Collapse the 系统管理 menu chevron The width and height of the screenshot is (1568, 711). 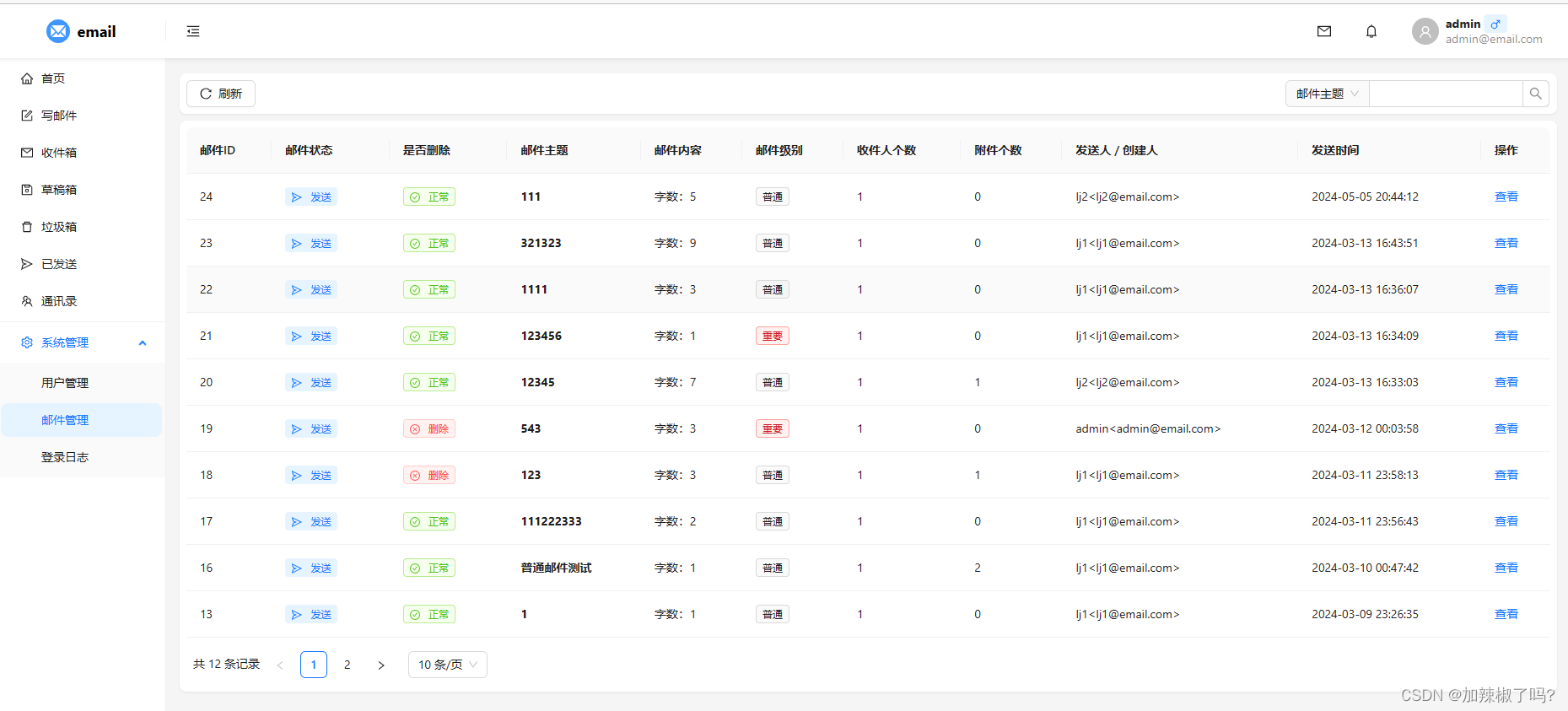[143, 342]
